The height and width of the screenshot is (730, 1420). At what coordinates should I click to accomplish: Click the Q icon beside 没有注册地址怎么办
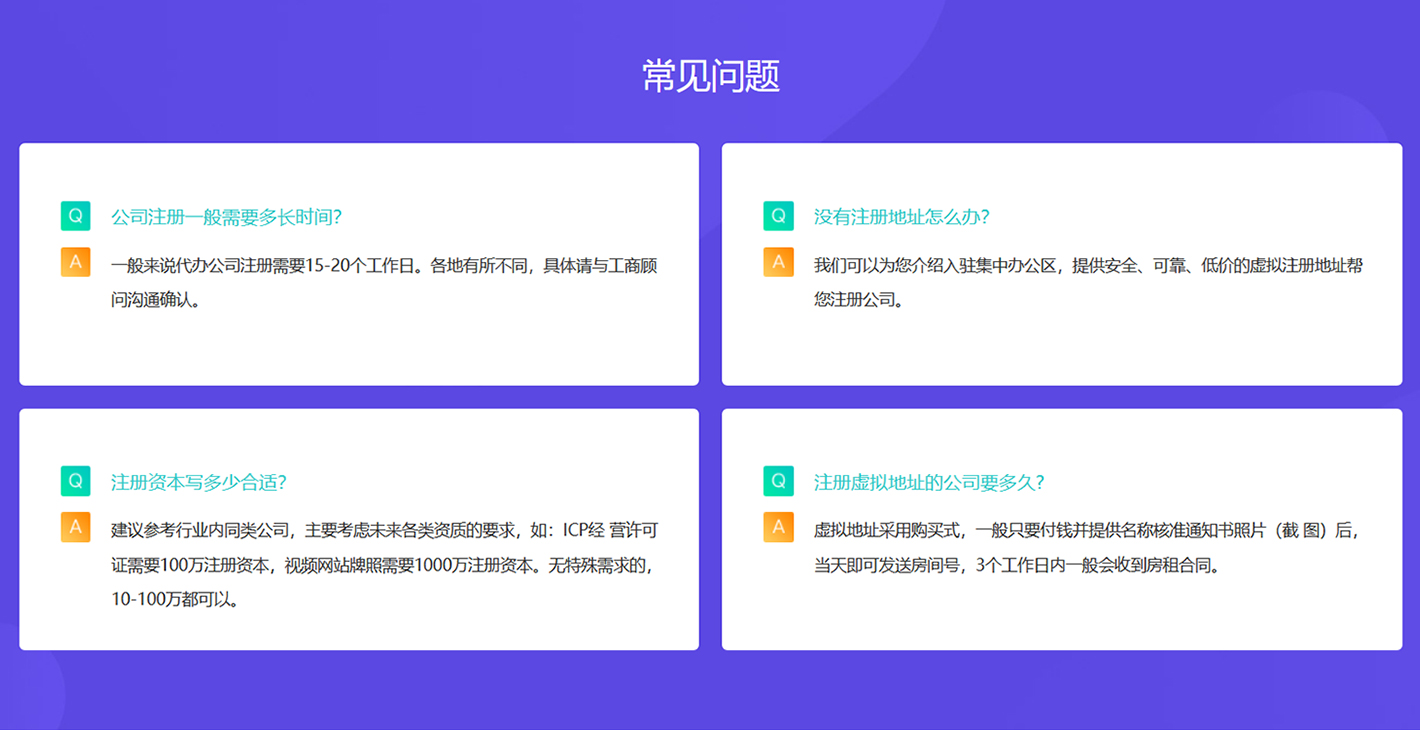pos(778,216)
